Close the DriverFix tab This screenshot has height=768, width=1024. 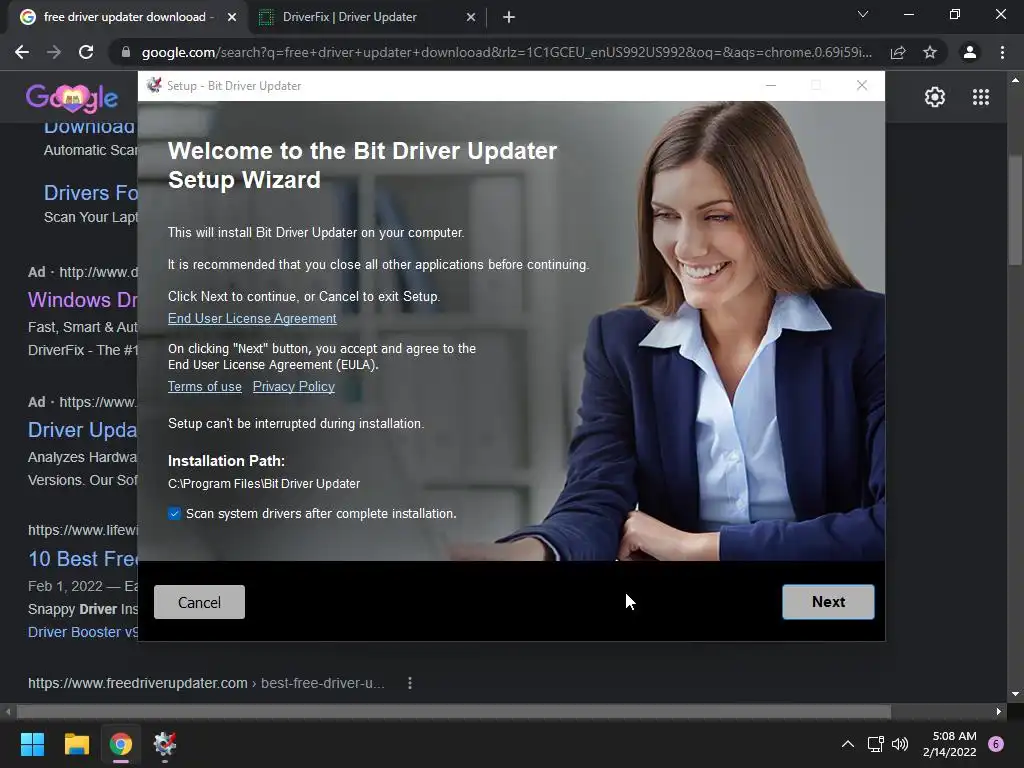pos(471,18)
